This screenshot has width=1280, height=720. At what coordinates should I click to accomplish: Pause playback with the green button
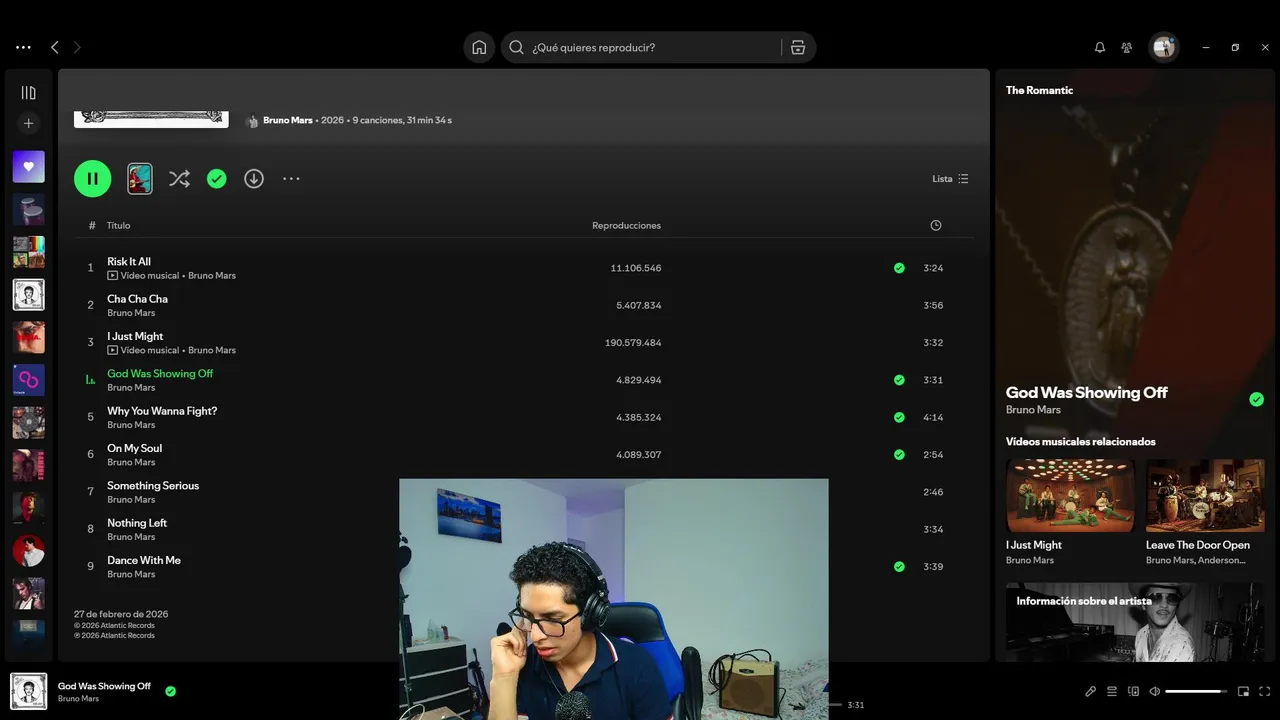pyautogui.click(x=92, y=179)
